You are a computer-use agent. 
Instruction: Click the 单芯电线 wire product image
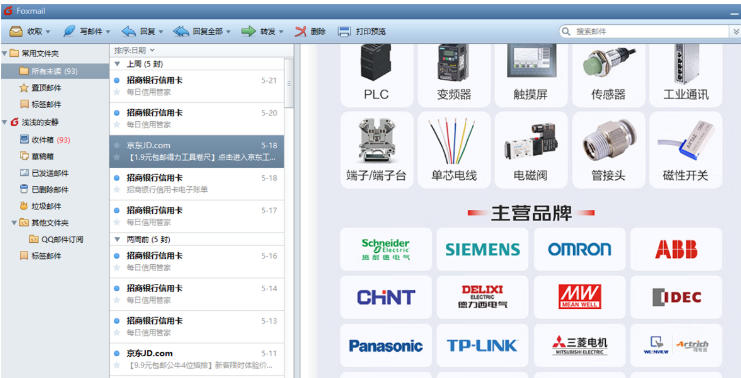(453, 141)
